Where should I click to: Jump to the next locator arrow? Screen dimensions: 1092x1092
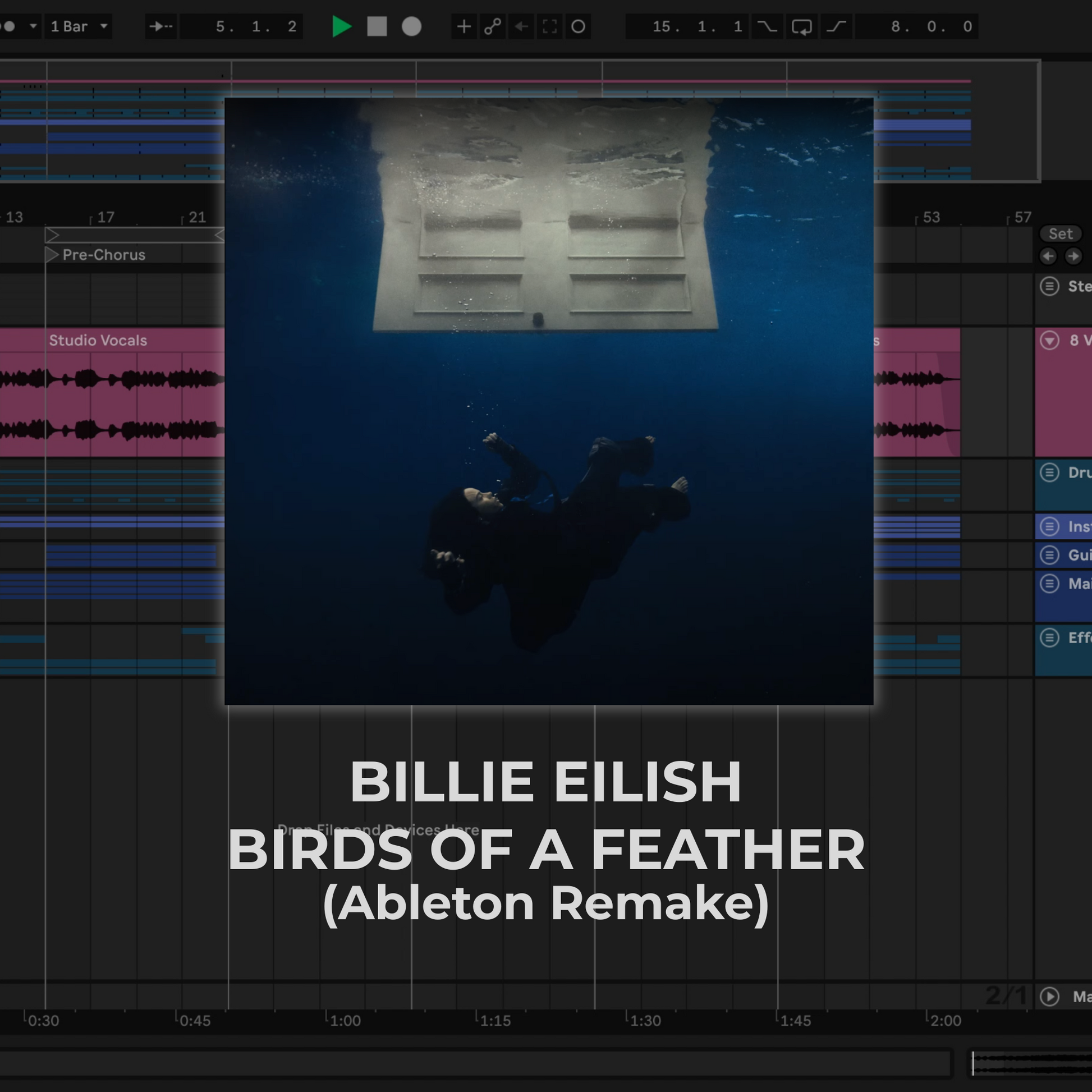click(1073, 256)
